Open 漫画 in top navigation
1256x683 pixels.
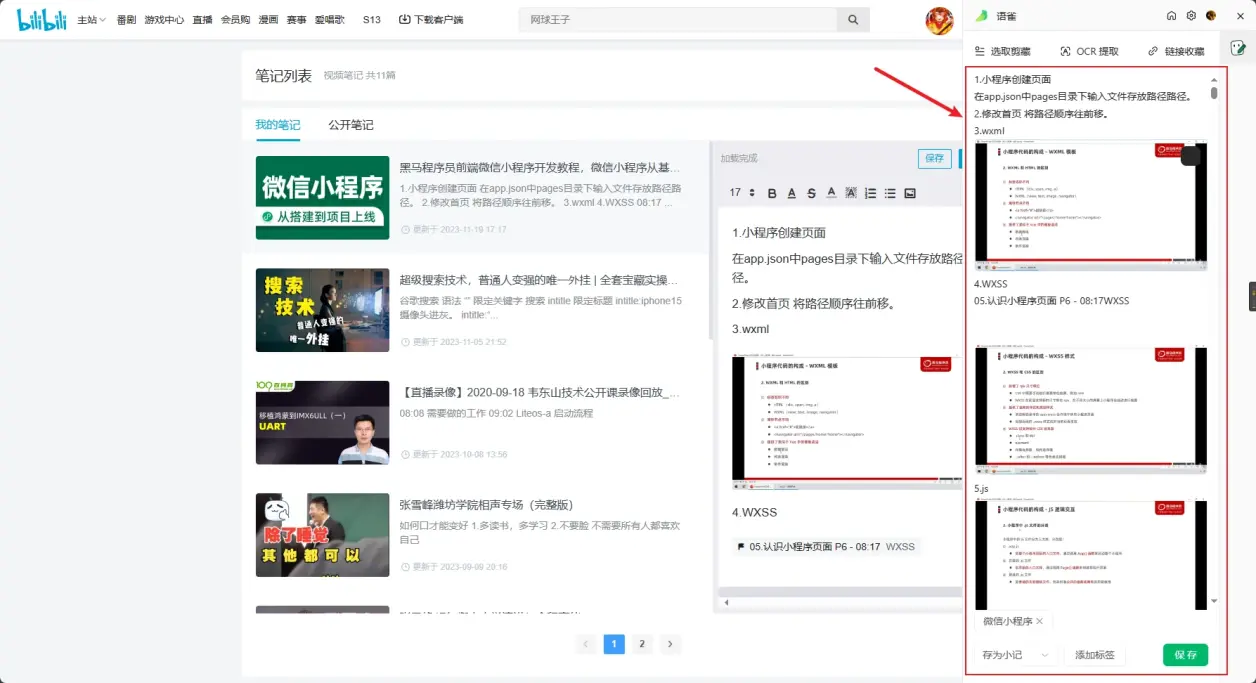(268, 19)
